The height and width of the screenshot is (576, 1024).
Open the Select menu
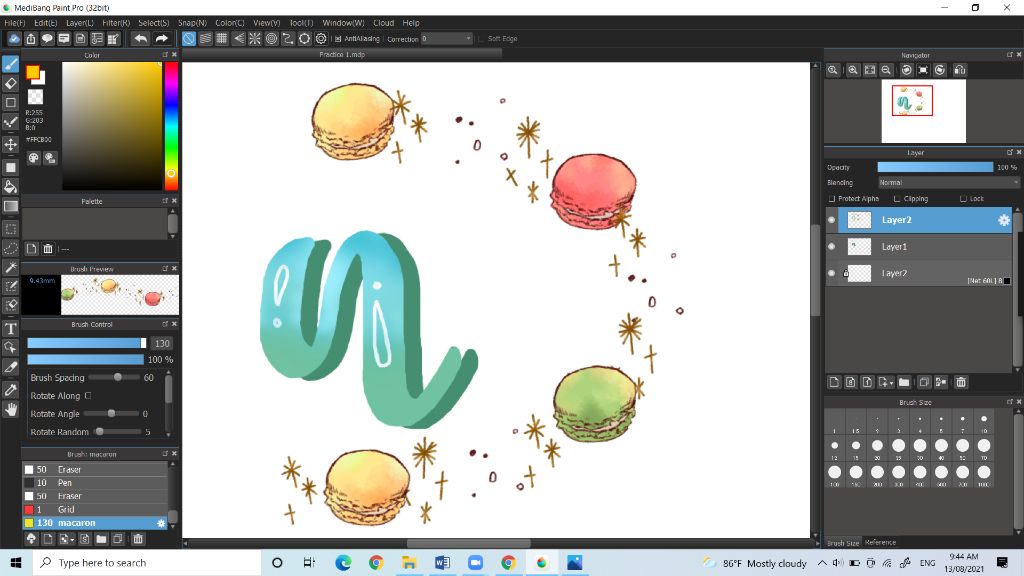pos(153,23)
